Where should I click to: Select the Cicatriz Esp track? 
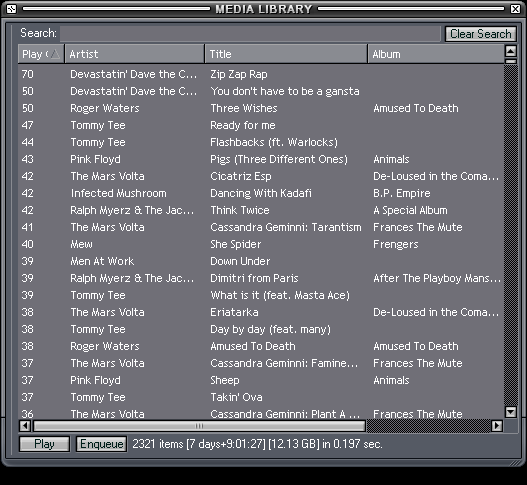point(241,176)
